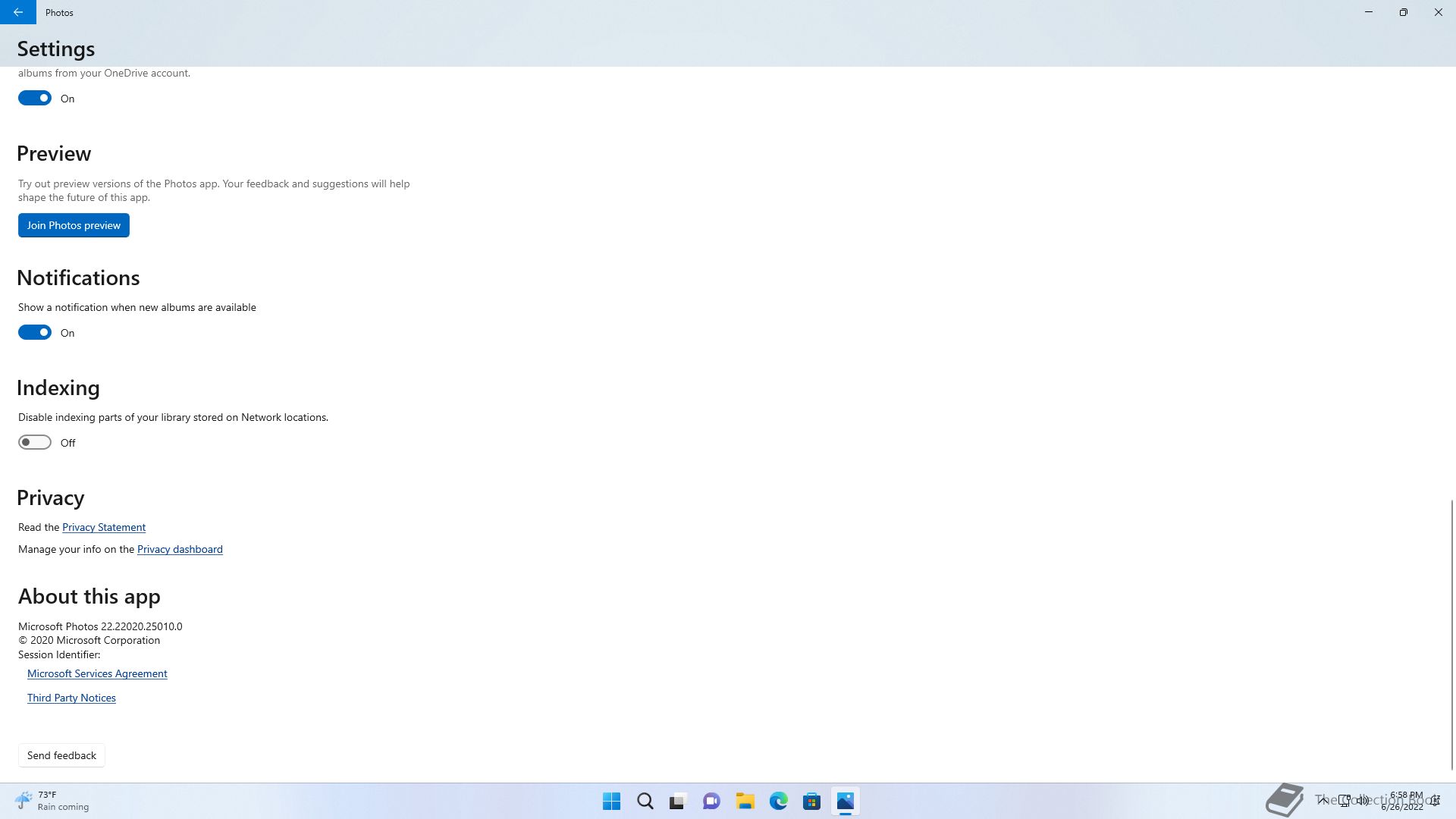Open Microsoft Services Agreement link
Viewport: 1456px width, 819px height.
(x=97, y=673)
